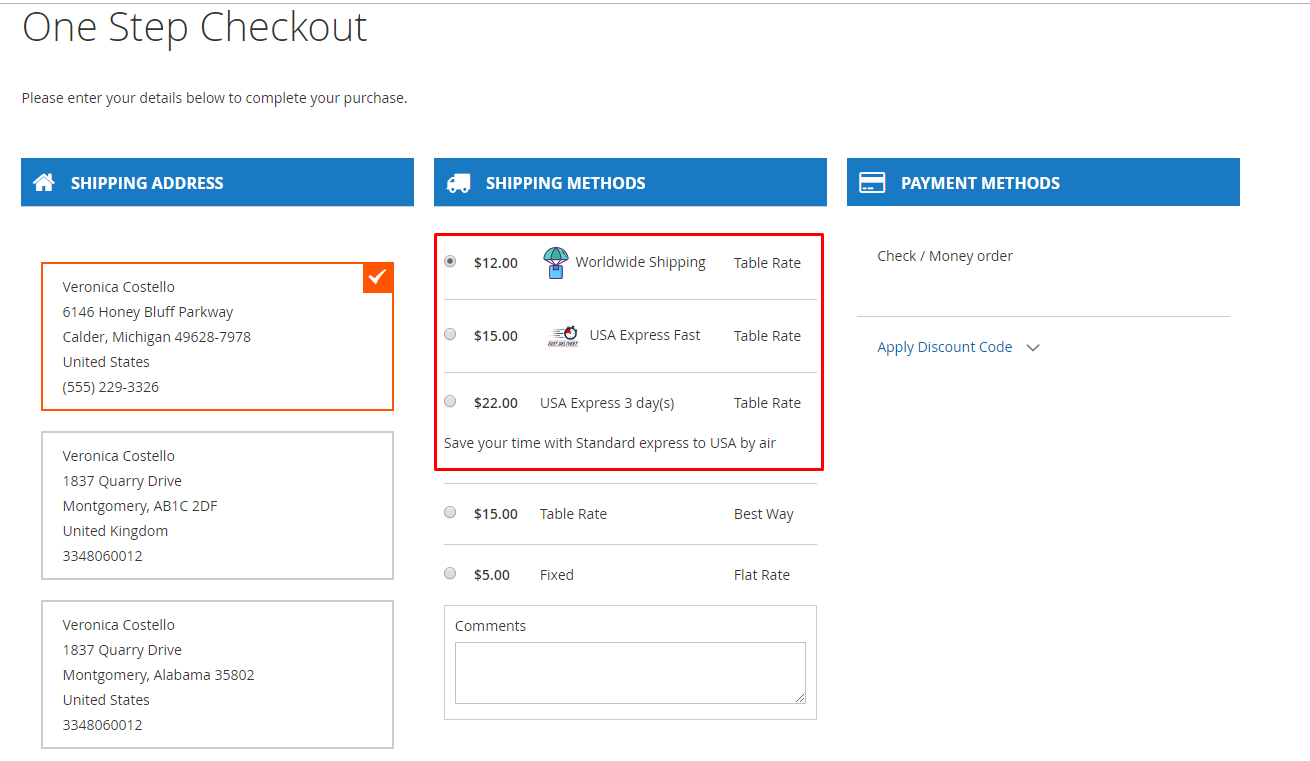Select the $15.00 Best Way table rate radio
This screenshot has width=1310, height=761.
pos(450,512)
